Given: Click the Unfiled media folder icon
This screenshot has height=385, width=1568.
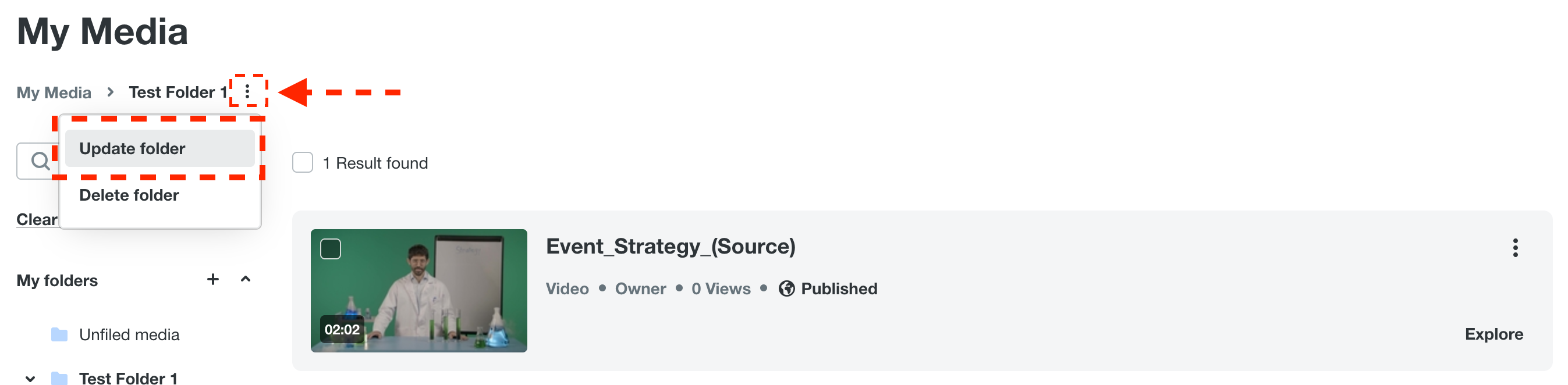Looking at the screenshot, I should 59,334.
